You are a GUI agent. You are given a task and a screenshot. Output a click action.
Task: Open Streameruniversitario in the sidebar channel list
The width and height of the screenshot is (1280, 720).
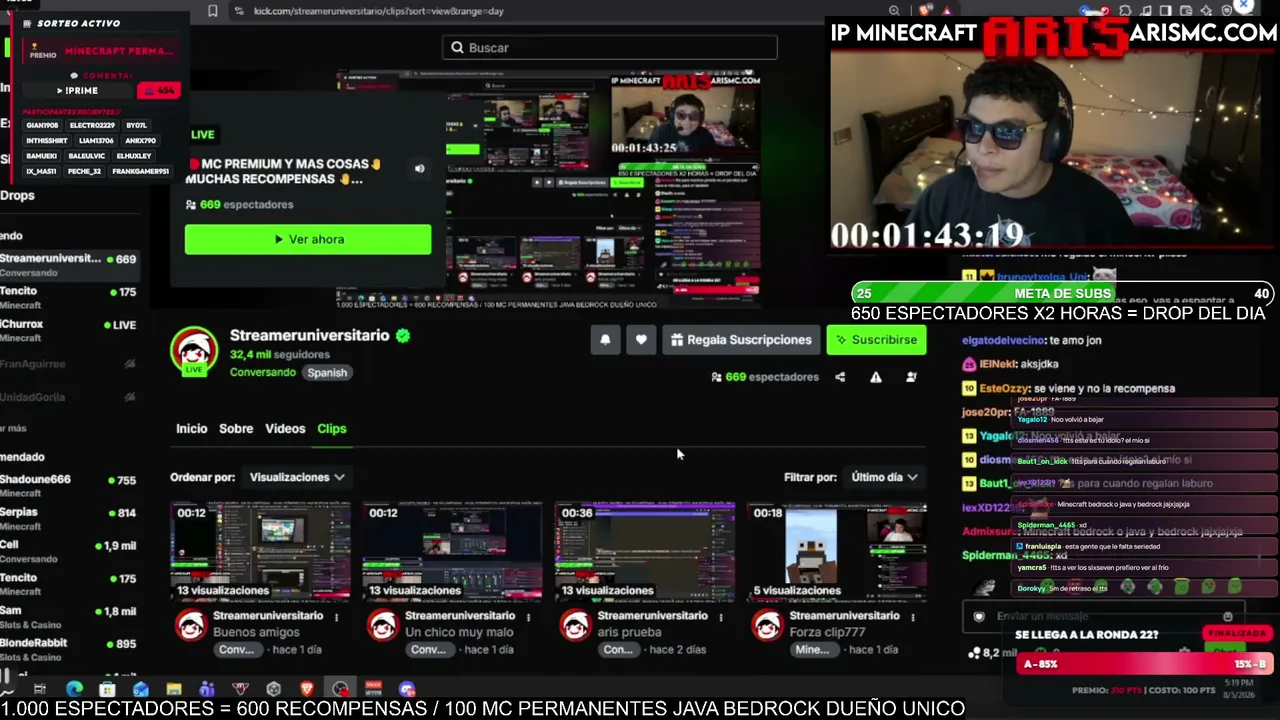click(68, 264)
